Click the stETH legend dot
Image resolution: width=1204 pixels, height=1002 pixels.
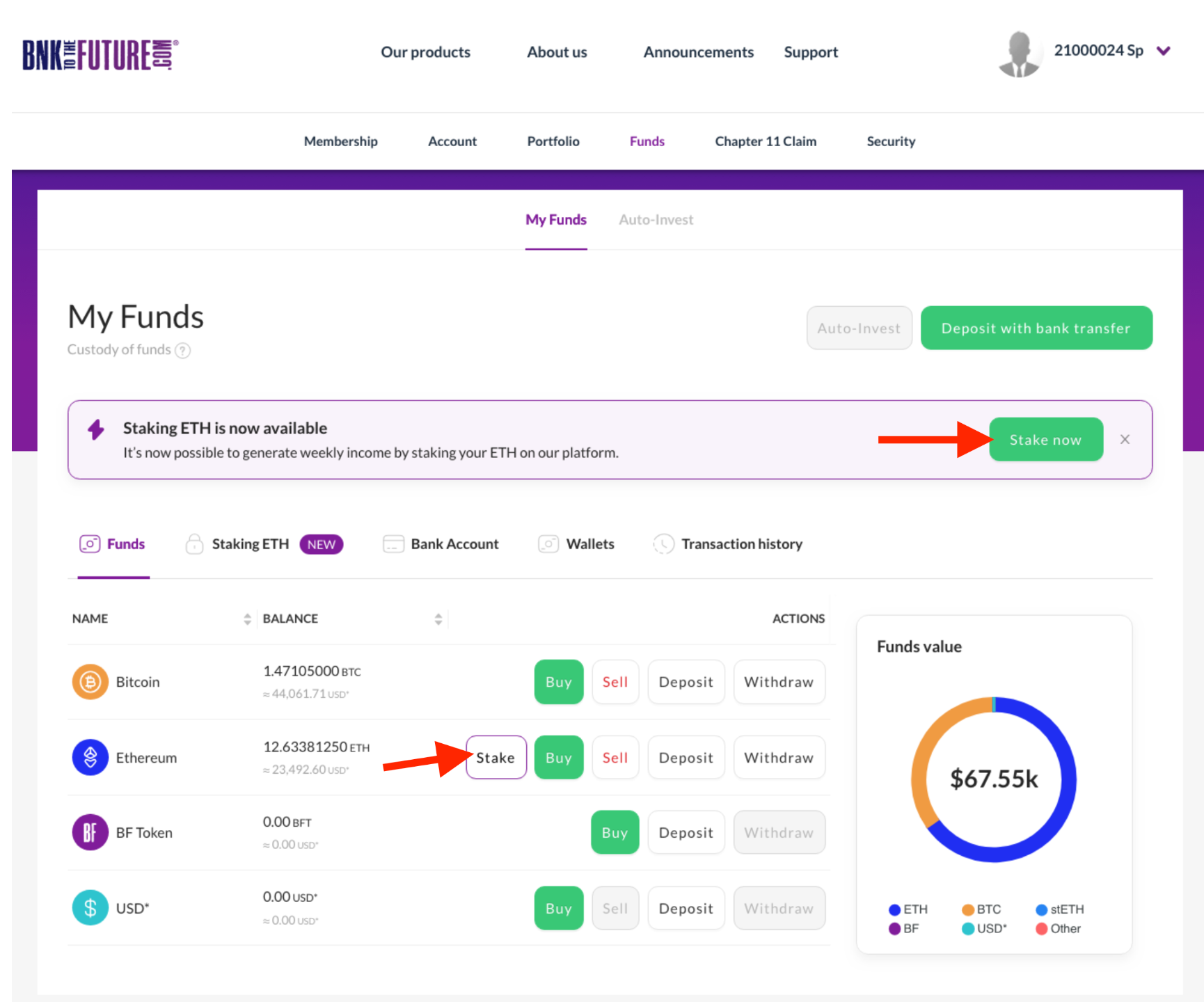pyautogui.click(x=1041, y=909)
